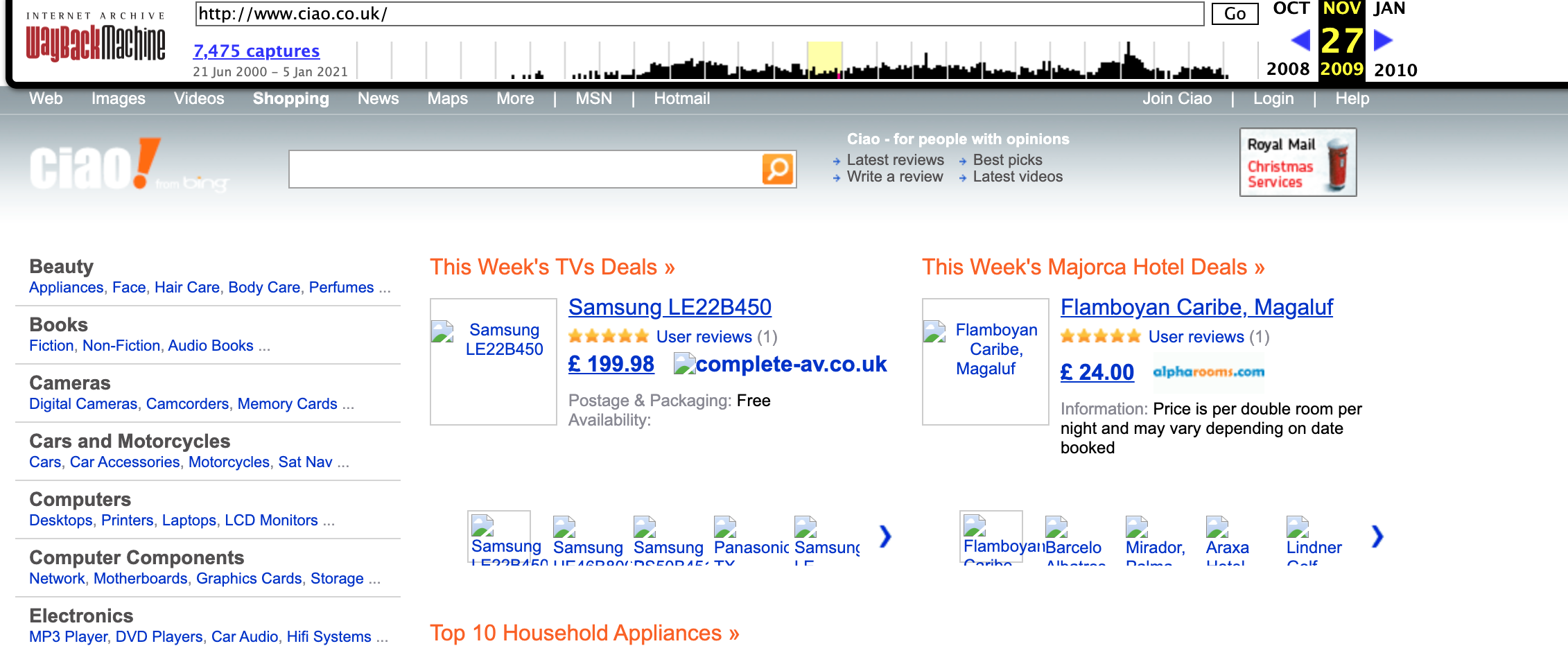Click the alpharooms.com merchant logo
1568x646 pixels.
tap(1208, 372)
